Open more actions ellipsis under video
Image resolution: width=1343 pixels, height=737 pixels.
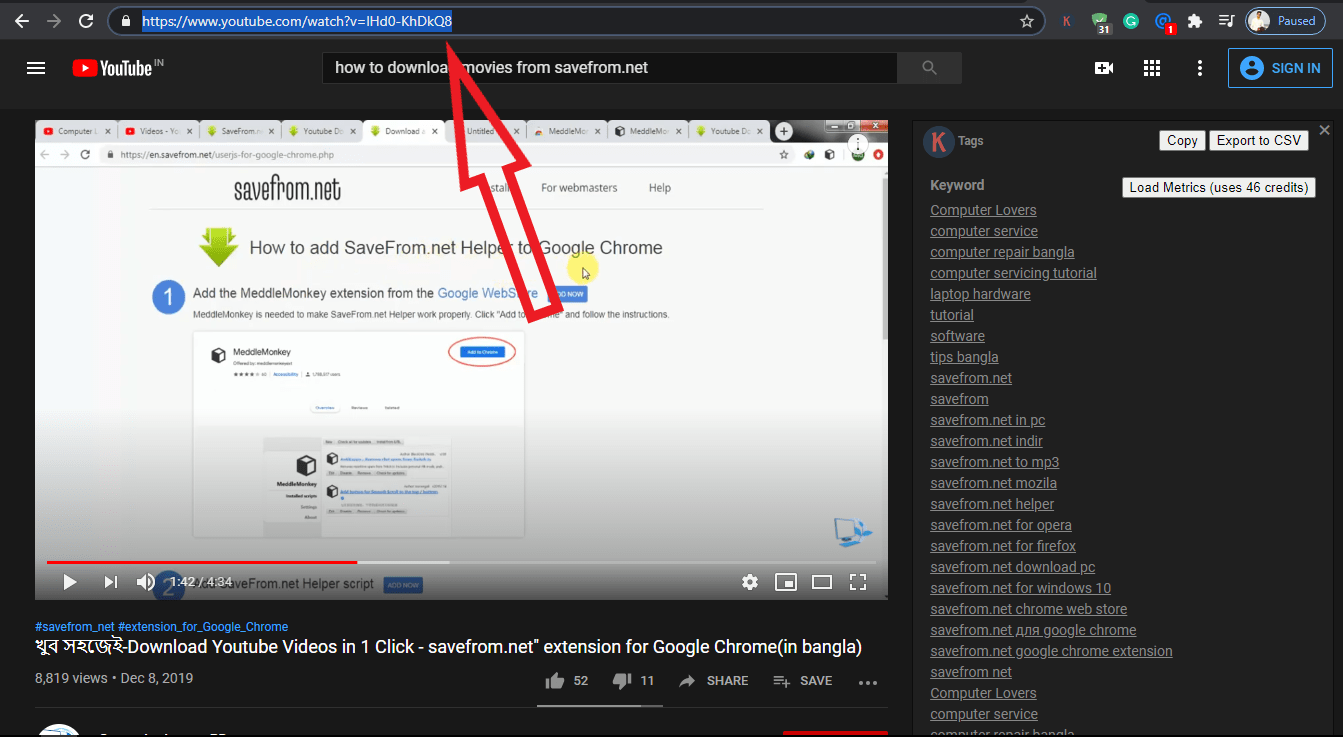point(868,683)
